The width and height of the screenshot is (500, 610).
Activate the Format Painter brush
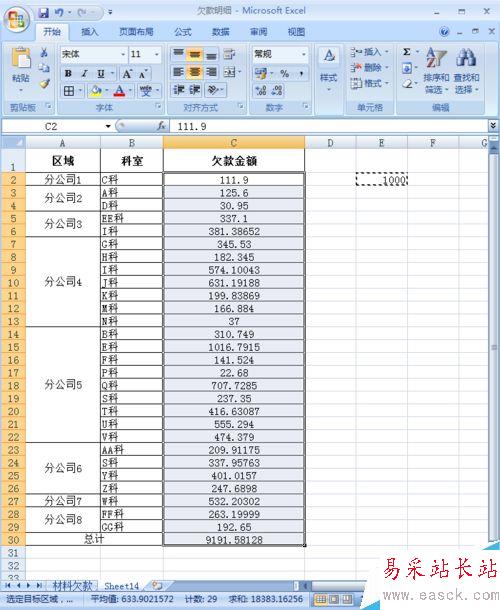pyautogui.click(x=44, y=83)
